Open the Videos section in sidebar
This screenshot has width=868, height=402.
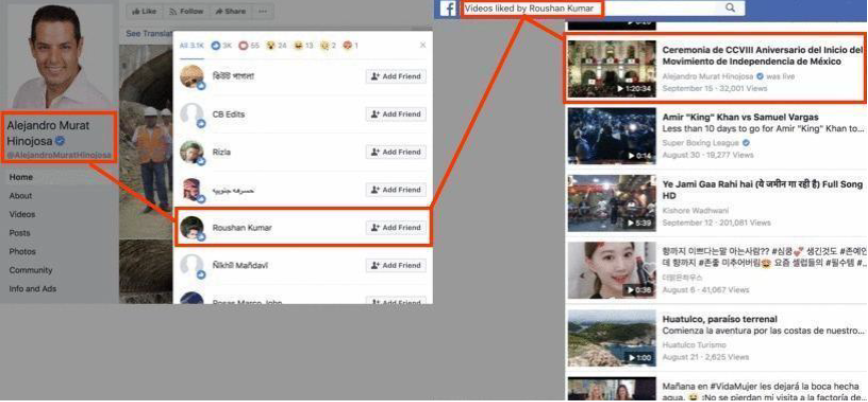(x=22, y=214)
